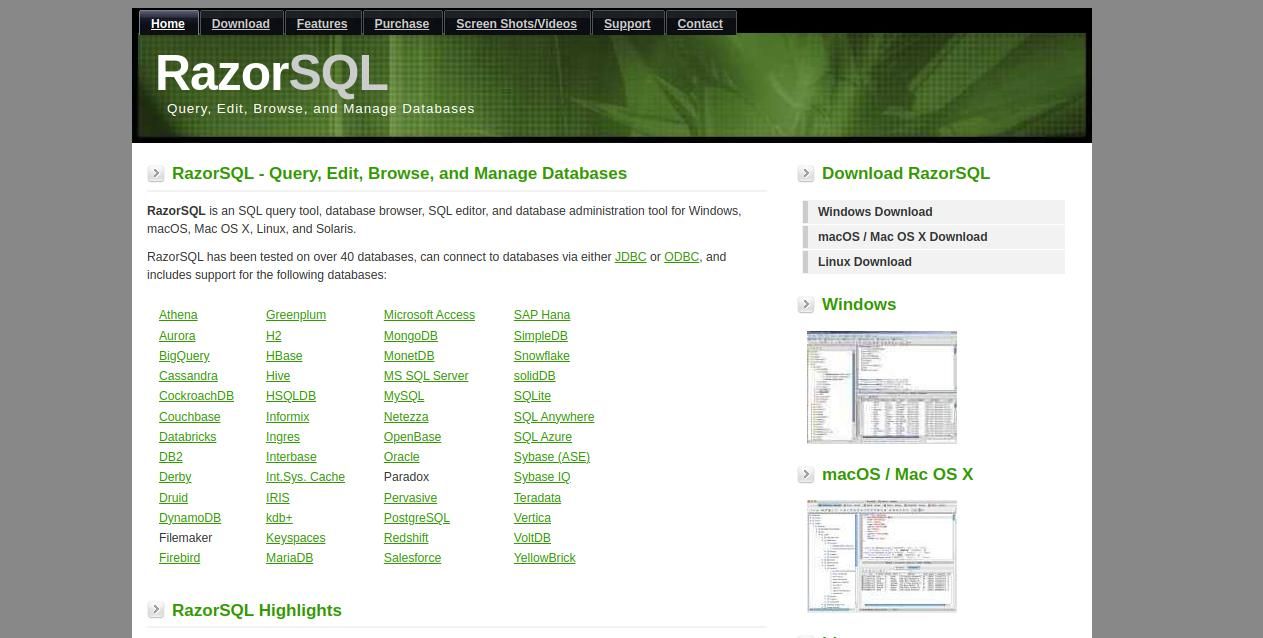Click the Filemaker text entry
This screenshot has height=638, width=1263.
pyautogui.click(x=186, y=538)
